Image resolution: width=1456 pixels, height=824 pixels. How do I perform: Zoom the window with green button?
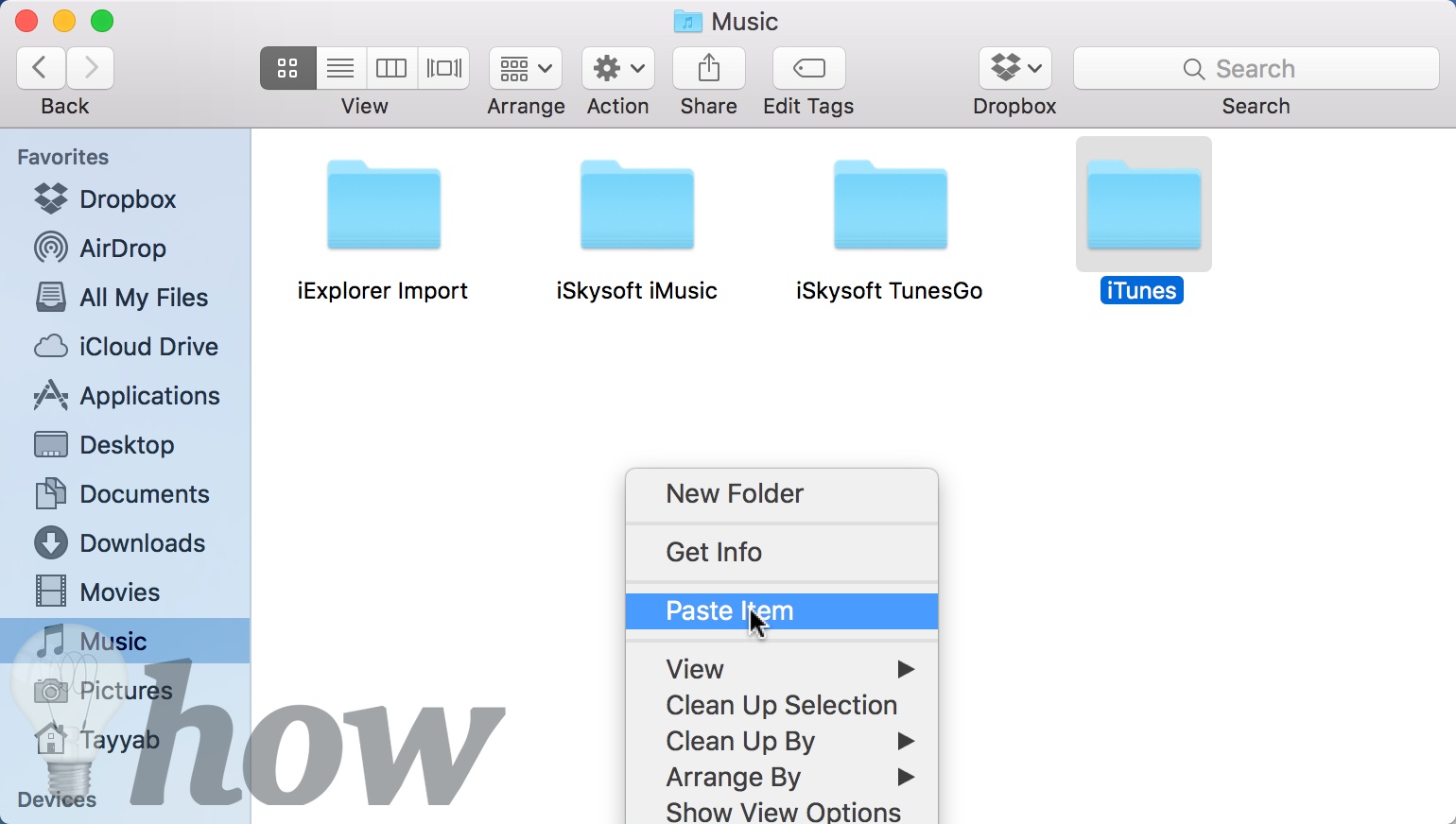102,21
